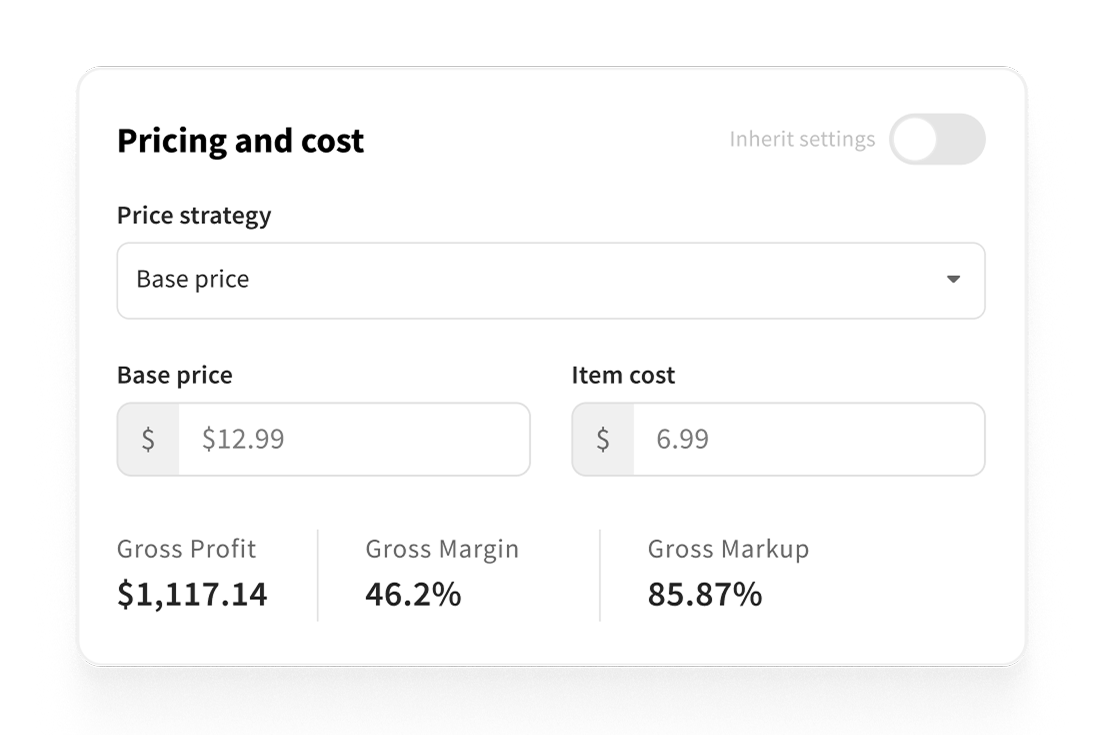Click the Pricing and cost heading

point(240,140)
